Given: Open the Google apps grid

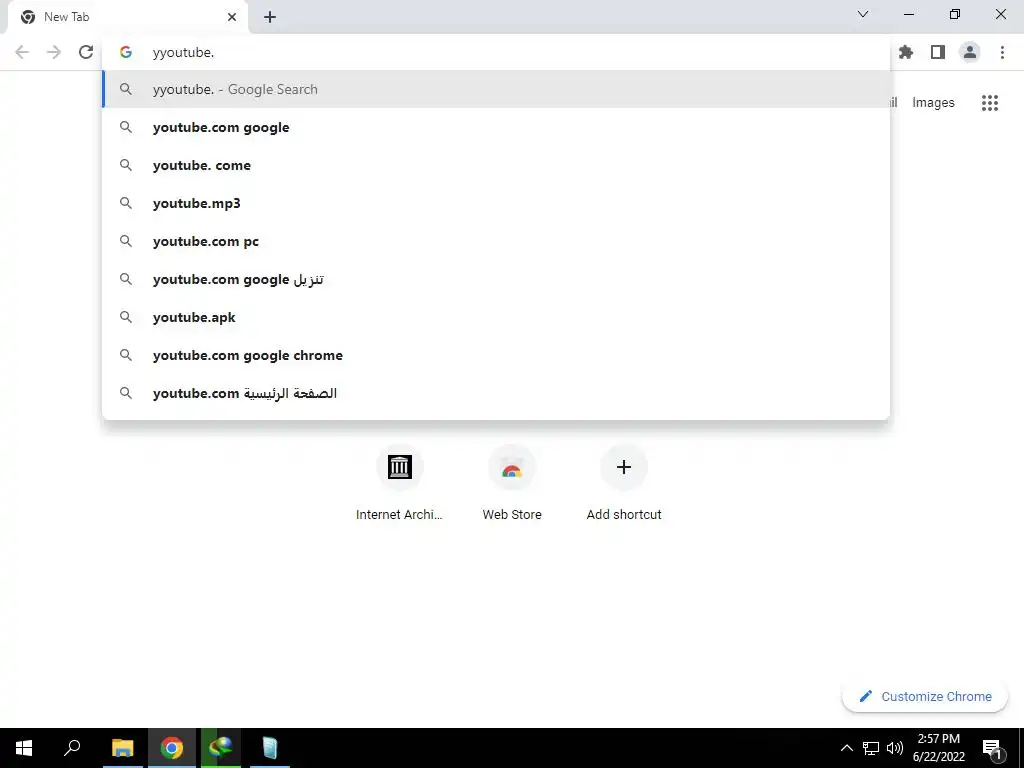Looking at the screenshot, I should point(990,103).
